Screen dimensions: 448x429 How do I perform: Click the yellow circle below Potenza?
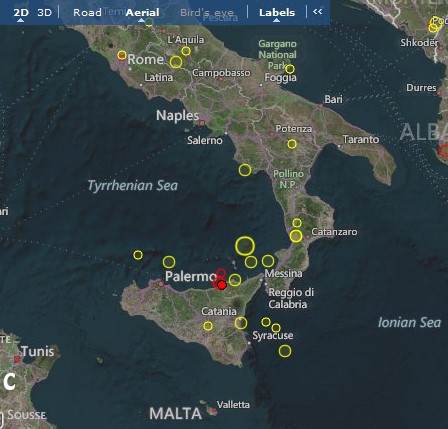292,144
